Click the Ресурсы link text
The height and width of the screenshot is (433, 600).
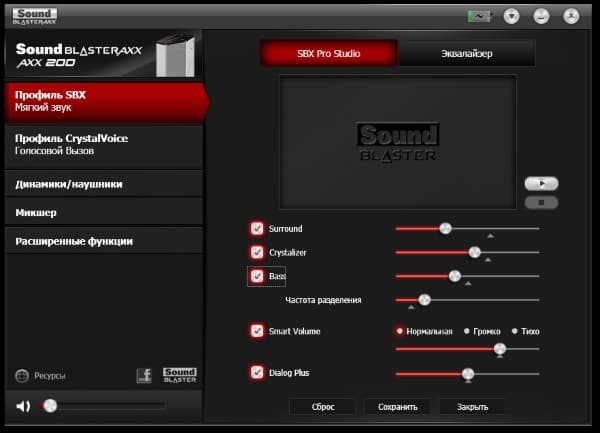(50, 376)
